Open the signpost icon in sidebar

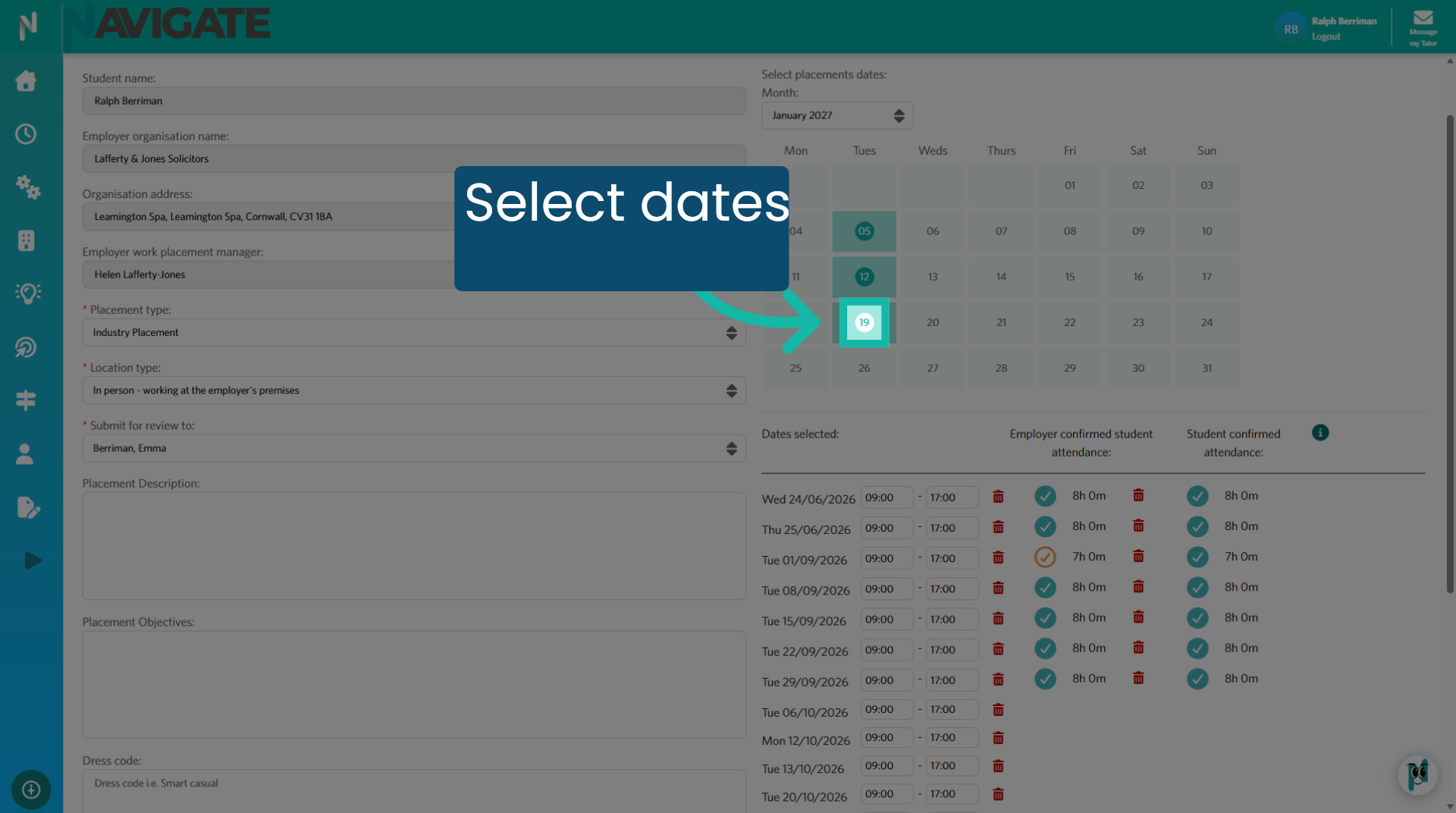[26, 400]
